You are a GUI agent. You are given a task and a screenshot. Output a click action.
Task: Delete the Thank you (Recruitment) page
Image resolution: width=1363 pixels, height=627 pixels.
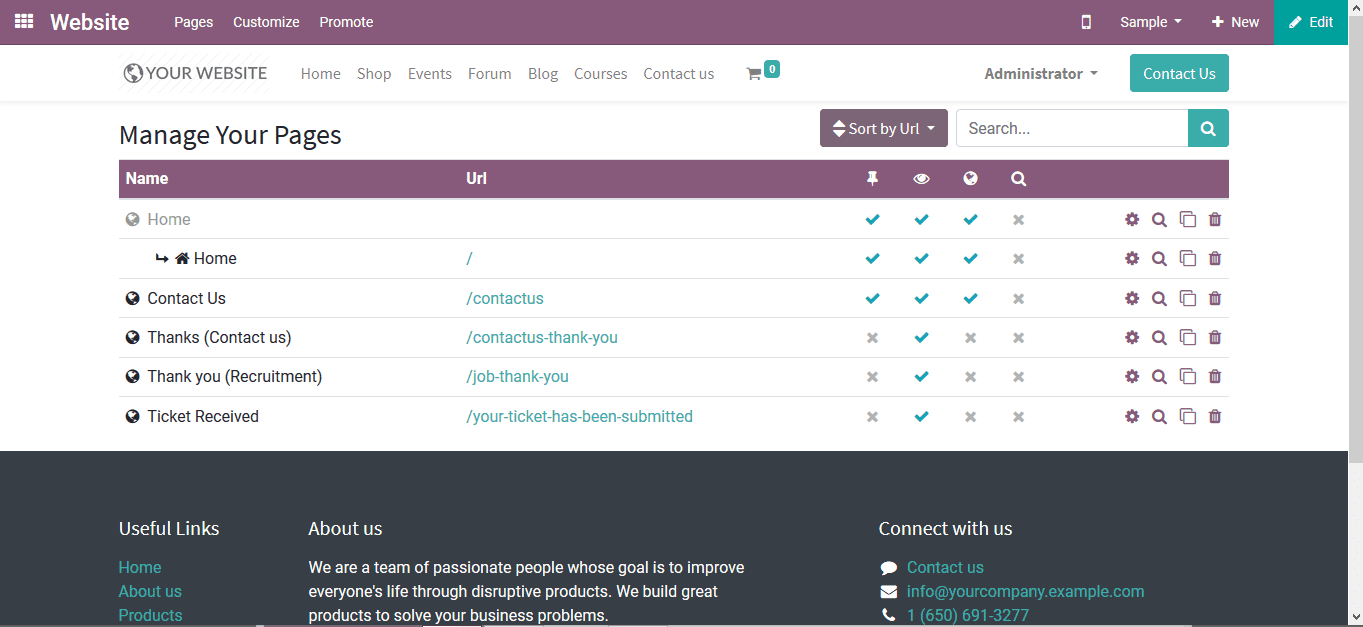1214,376
